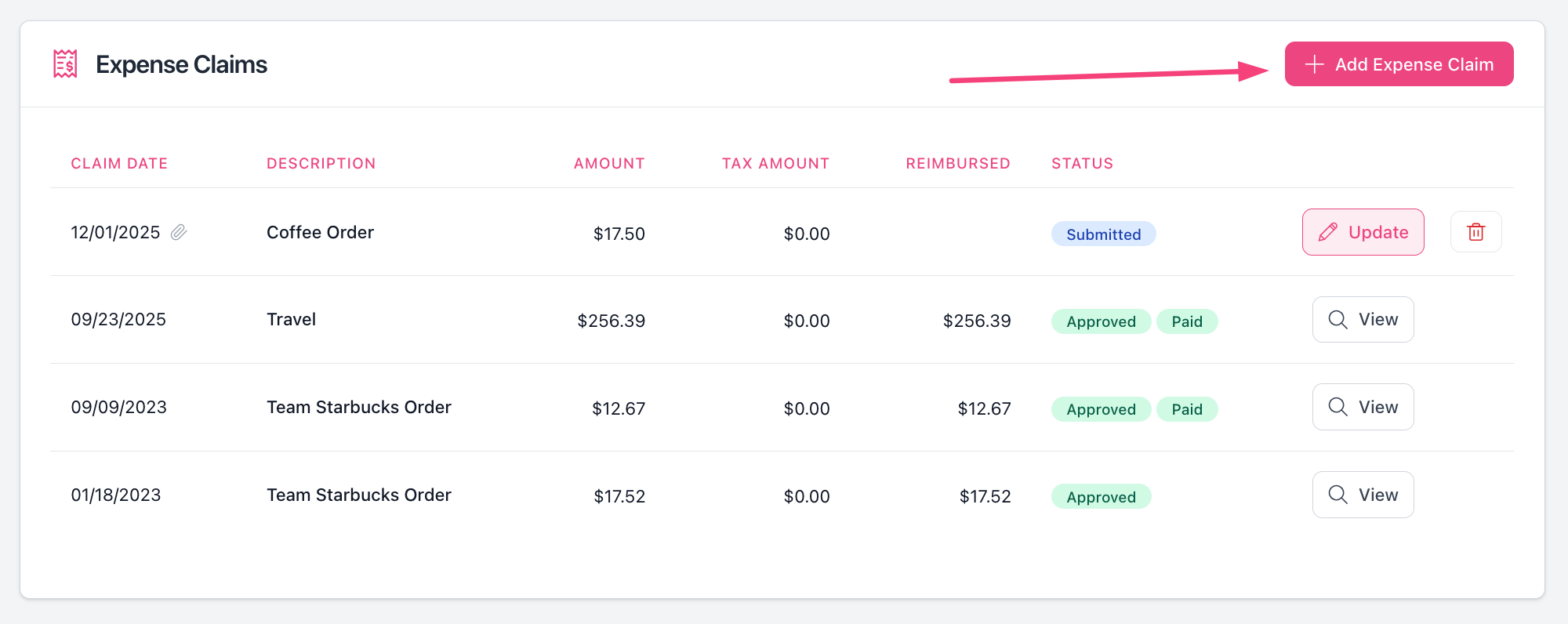Click the plus icon on Add Expense Claim

tap(1314, 64)
